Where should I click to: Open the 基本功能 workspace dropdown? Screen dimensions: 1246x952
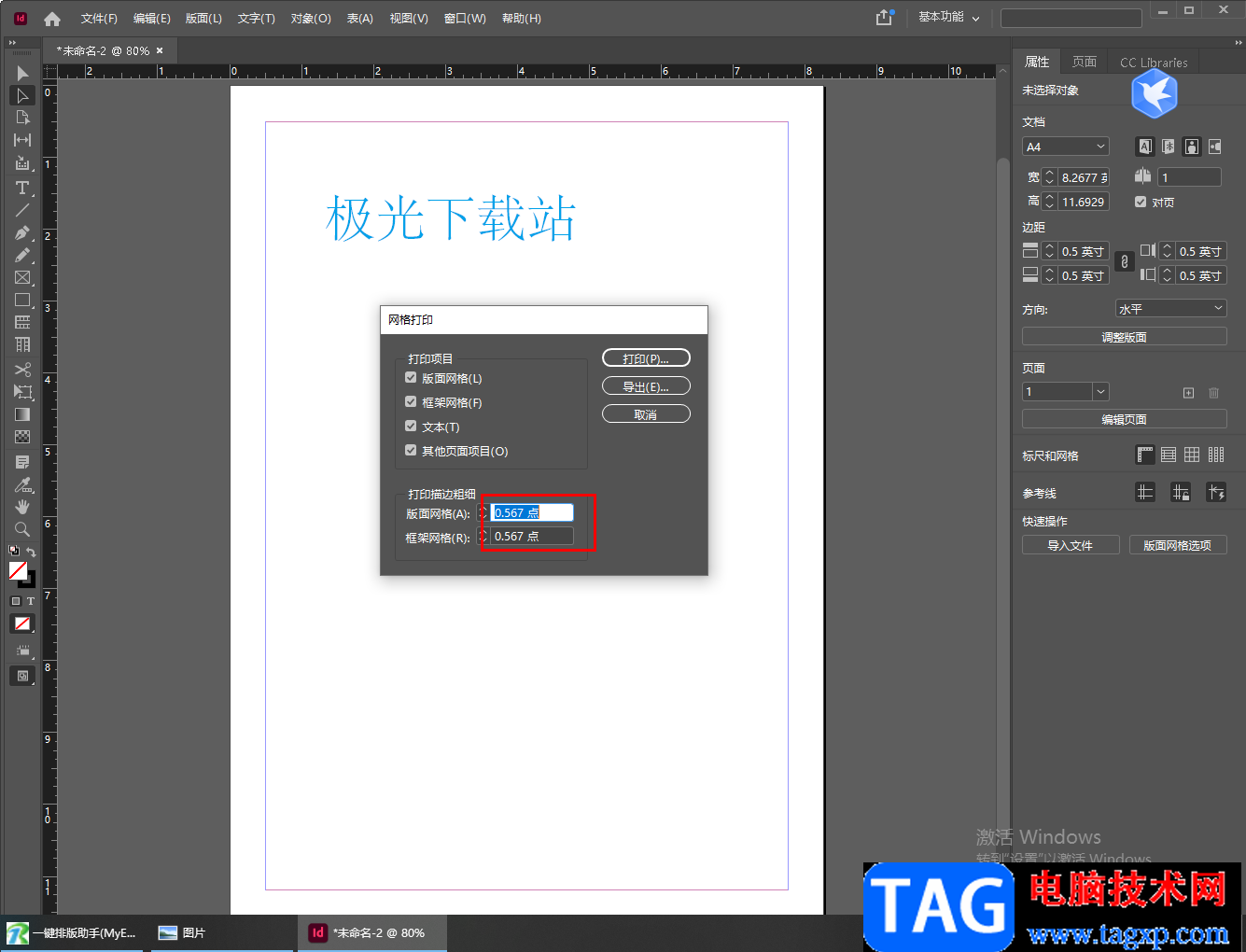(x=949, y=17)
